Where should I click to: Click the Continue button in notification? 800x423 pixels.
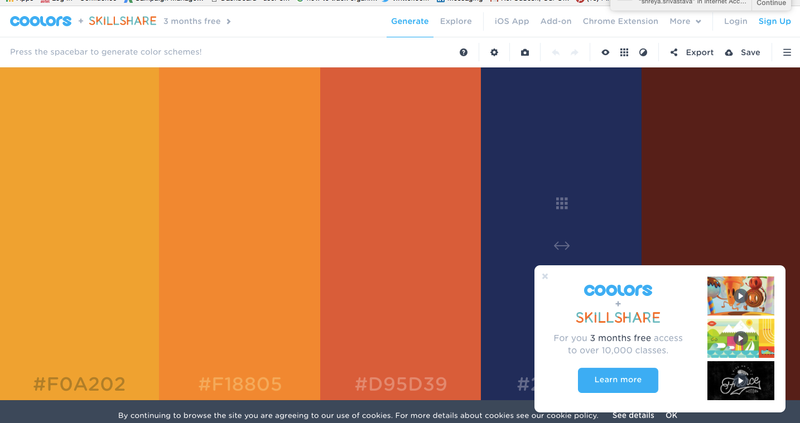point(771,3)
